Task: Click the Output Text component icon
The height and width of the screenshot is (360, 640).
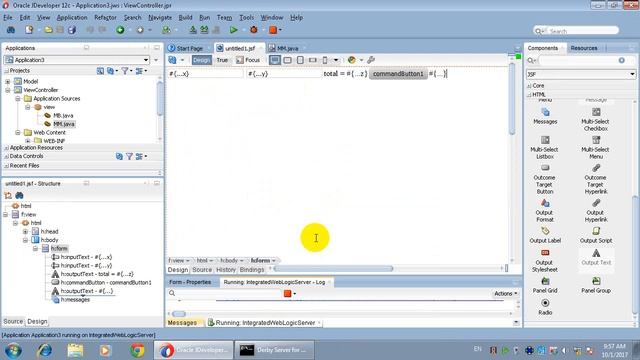Action: (x=596, y=253)
